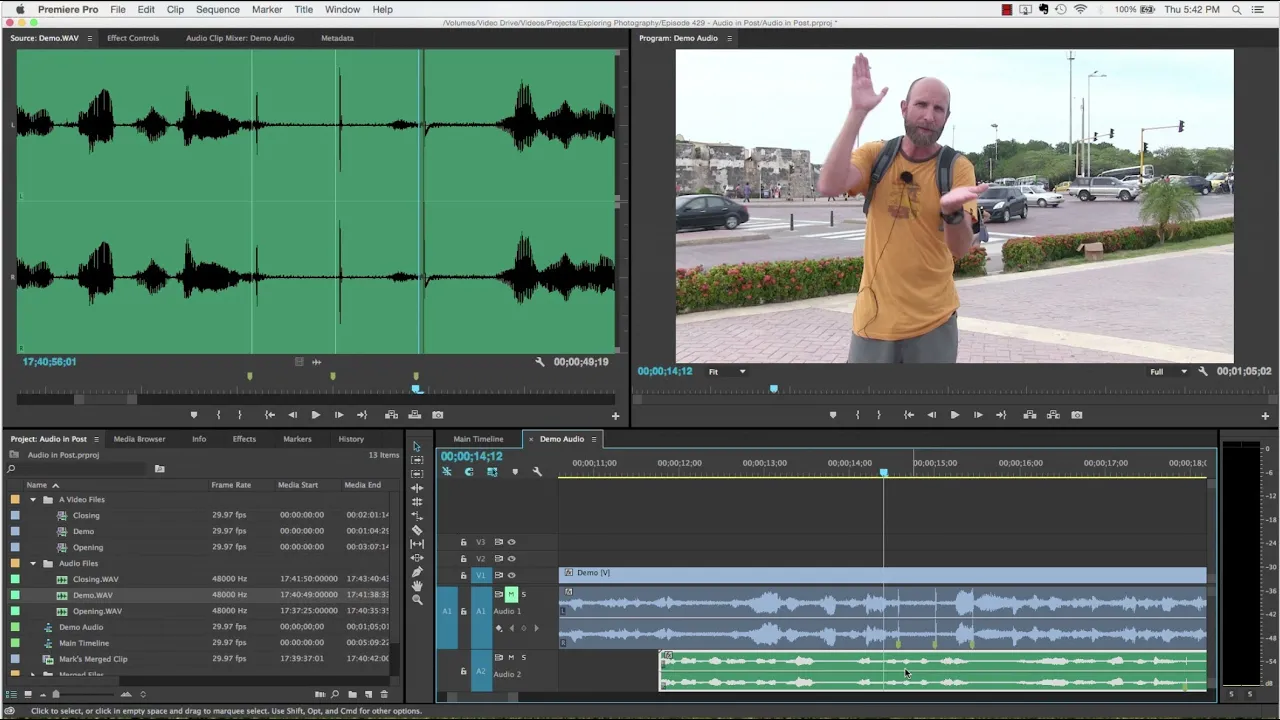Add marker in the timeline header

tap(515, 472)
